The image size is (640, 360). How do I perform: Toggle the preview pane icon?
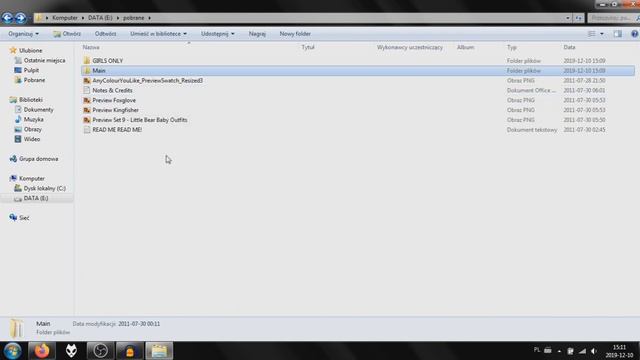618,34
